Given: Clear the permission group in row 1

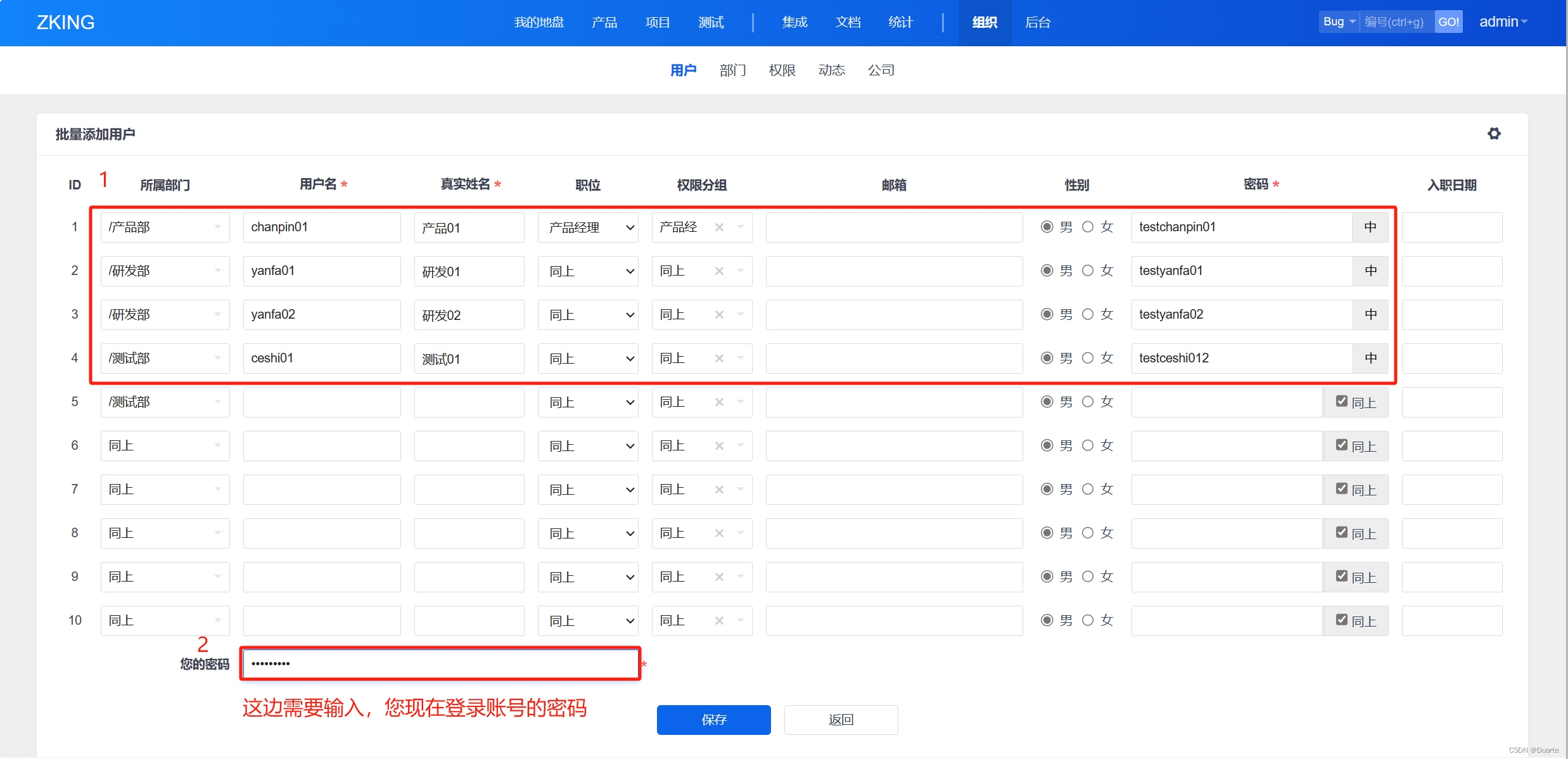Looking at the screenshot, I should [x=719, y=227].
